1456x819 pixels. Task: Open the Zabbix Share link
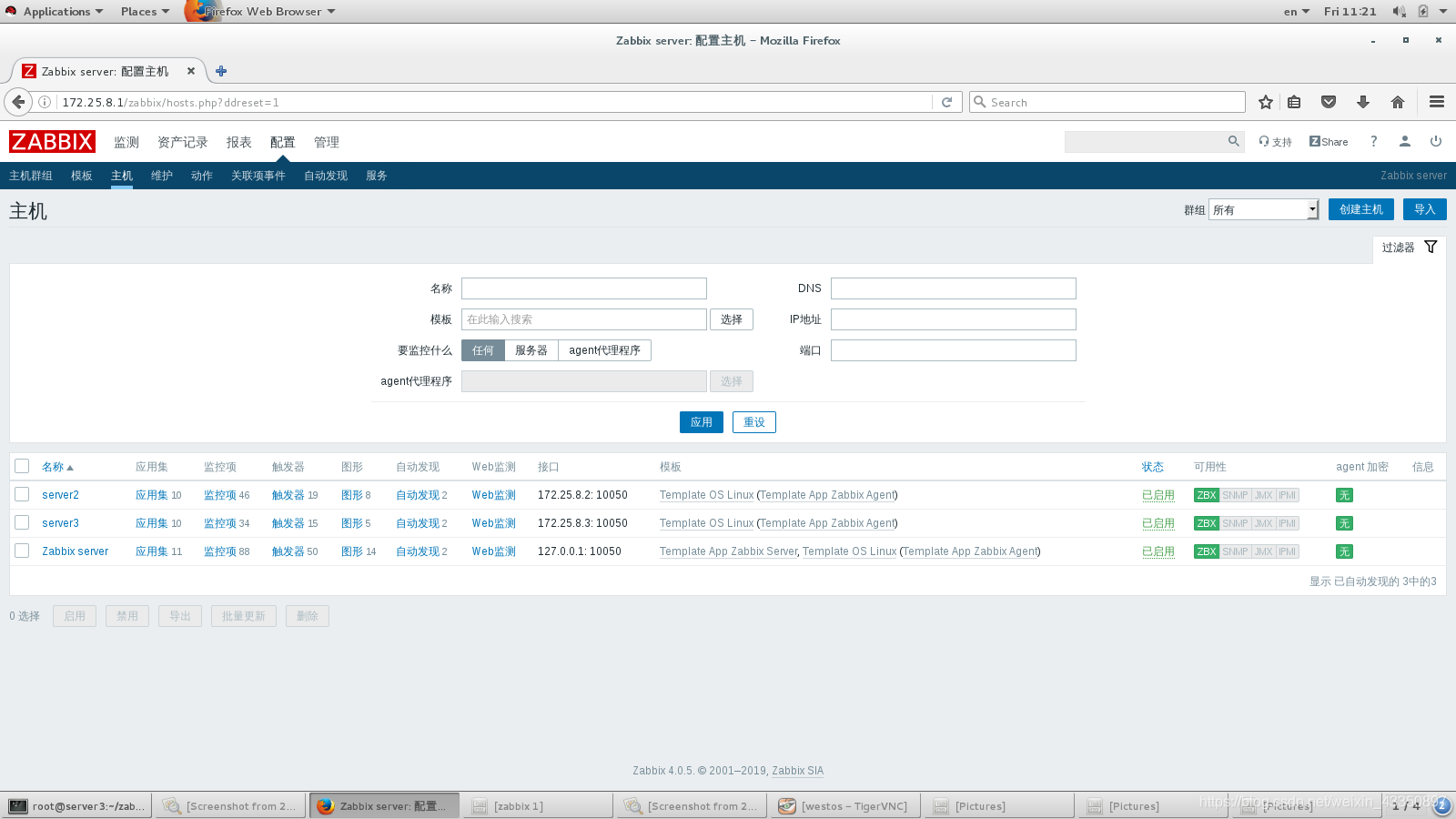point(1329,142)
